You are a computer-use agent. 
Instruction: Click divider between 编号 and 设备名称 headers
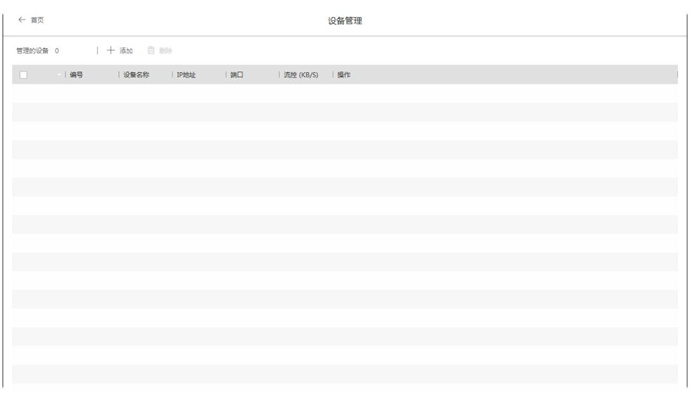(x=119, y=75)
